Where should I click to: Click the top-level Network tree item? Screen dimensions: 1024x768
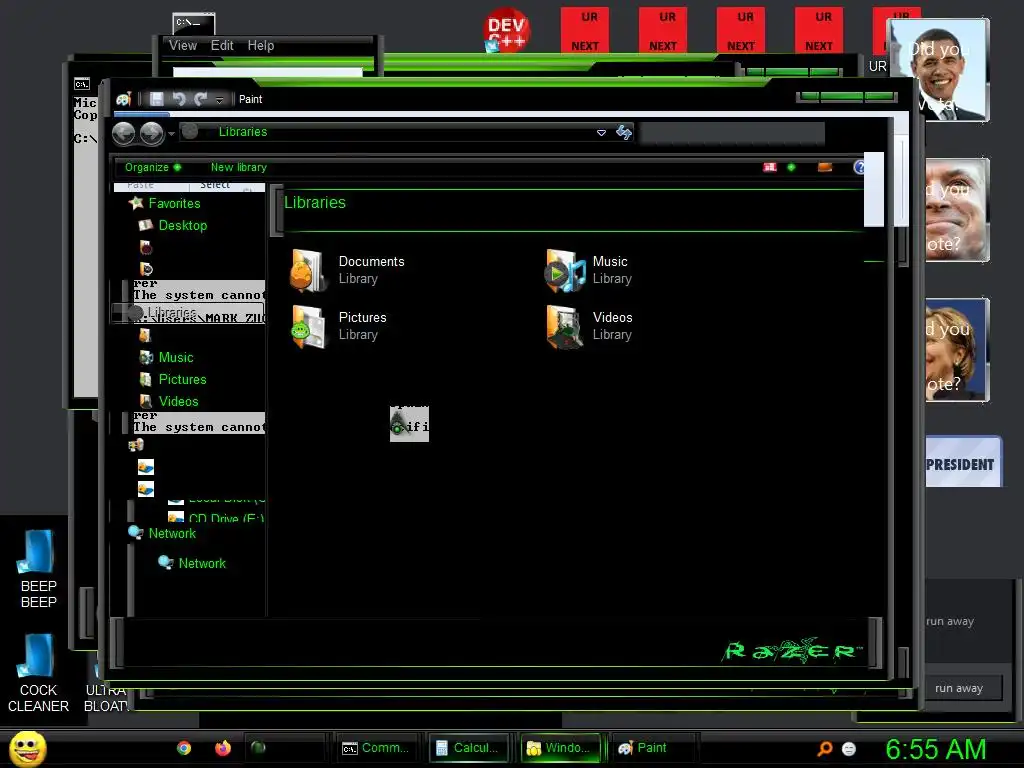tap(172, 534)
